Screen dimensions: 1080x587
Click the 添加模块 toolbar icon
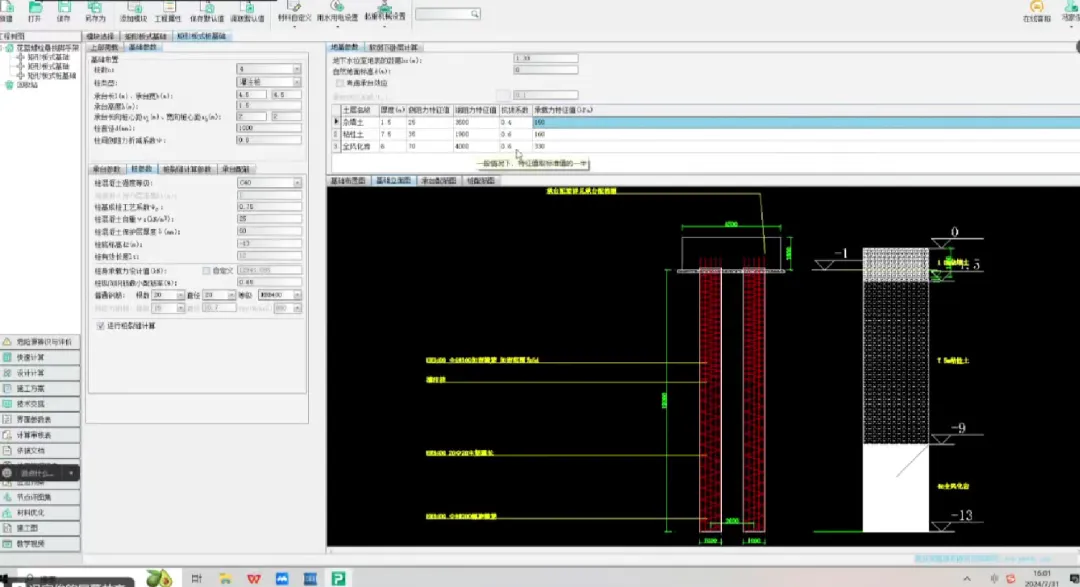tap(134, 11)
